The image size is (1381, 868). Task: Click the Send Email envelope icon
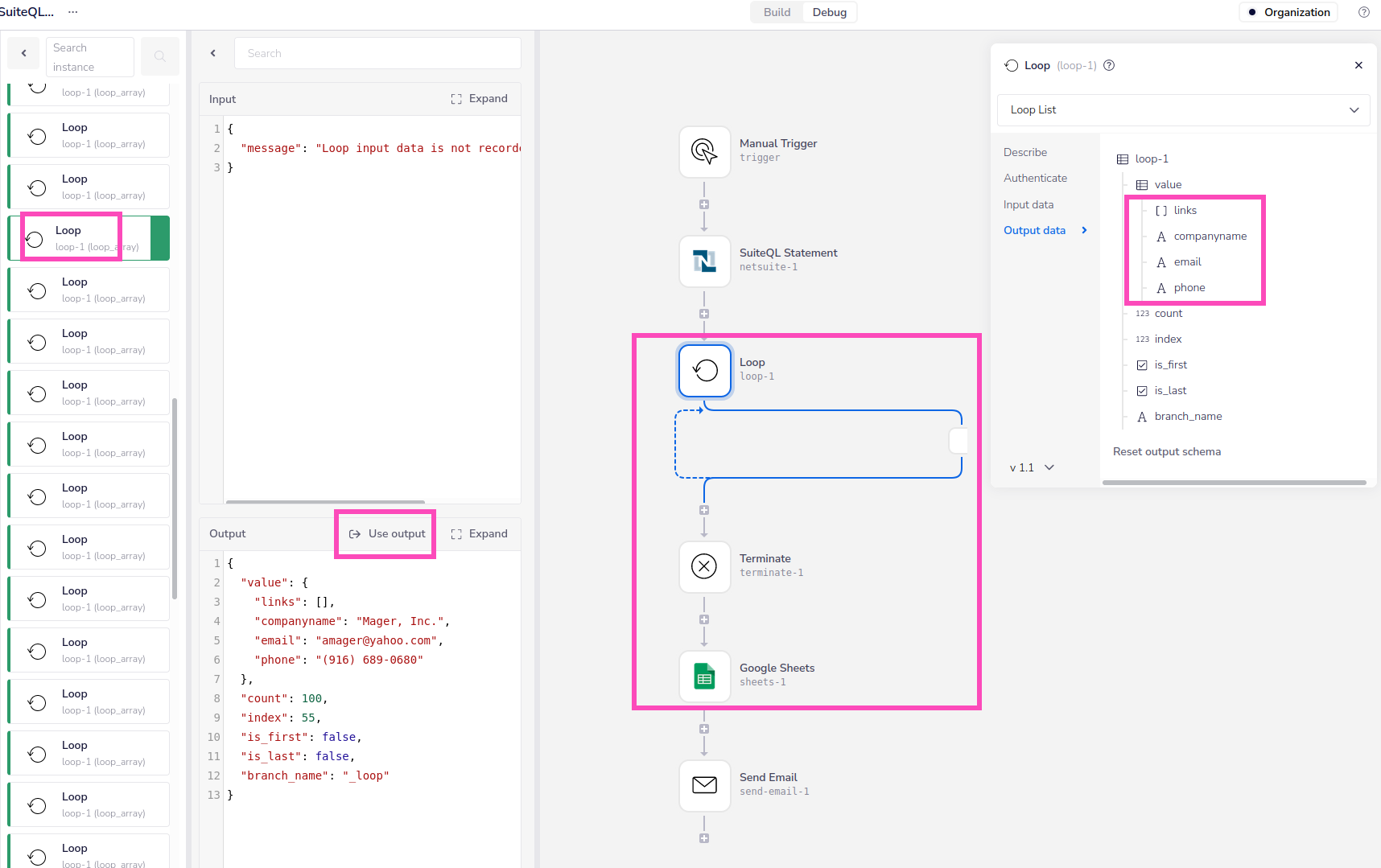704,785
